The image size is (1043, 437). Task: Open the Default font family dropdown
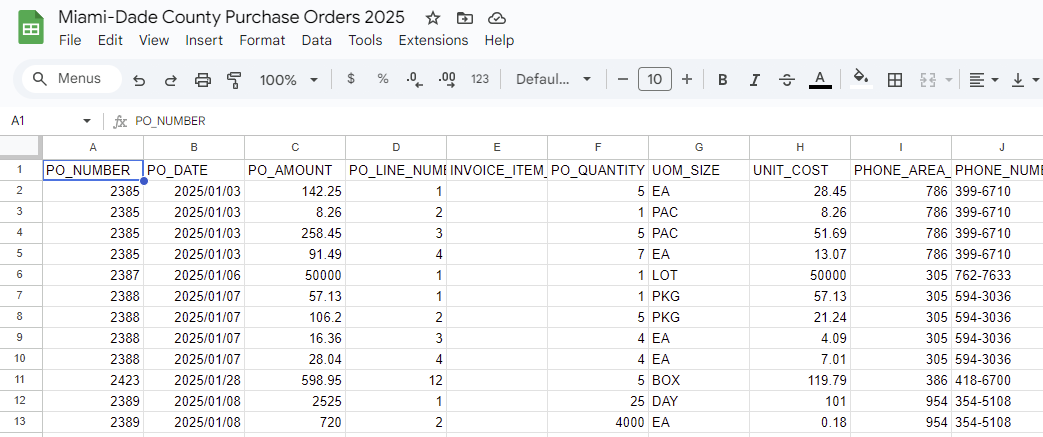pyautogui.click(x=553, y=80)
